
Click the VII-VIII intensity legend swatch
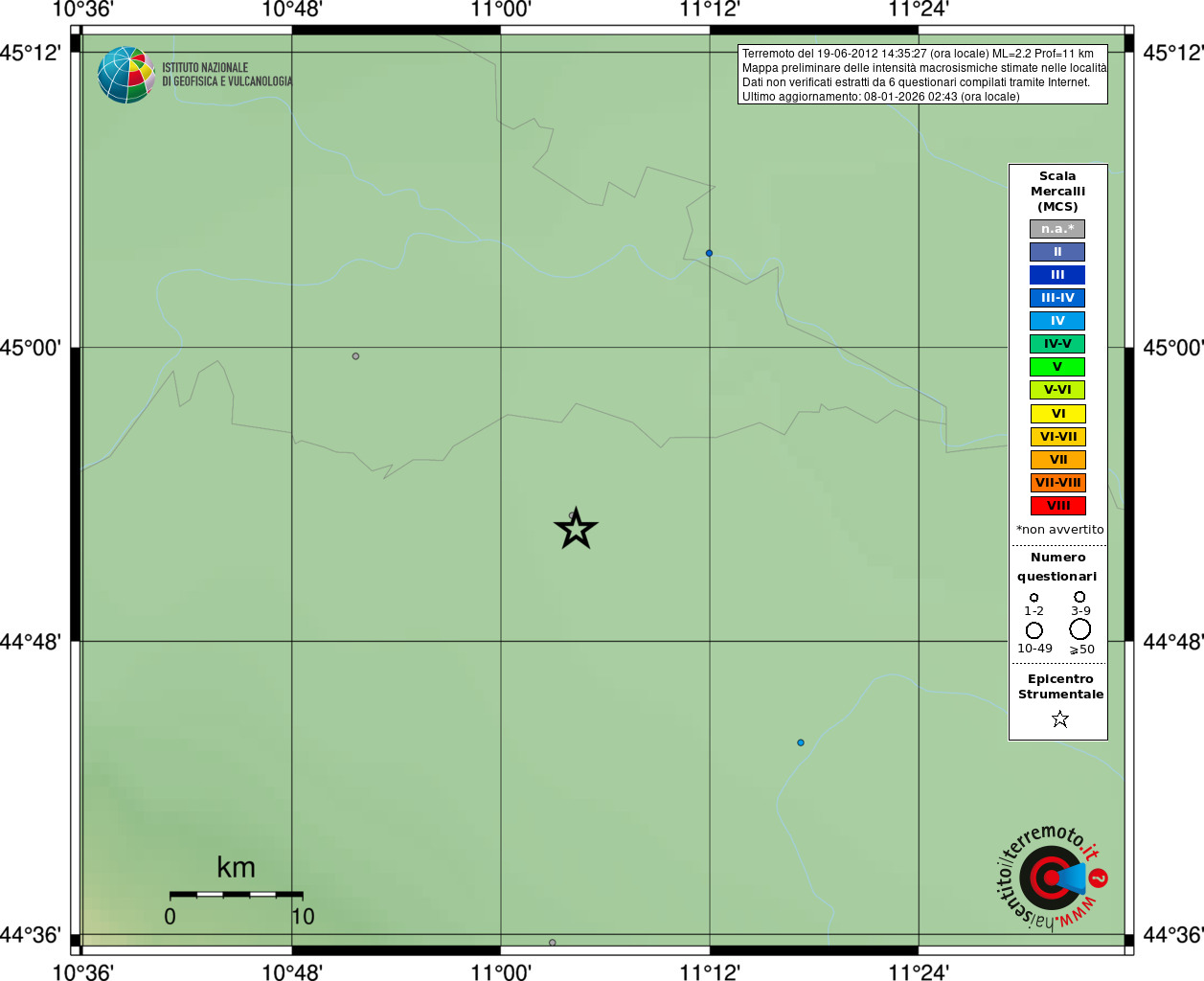tap(1058, 483)
